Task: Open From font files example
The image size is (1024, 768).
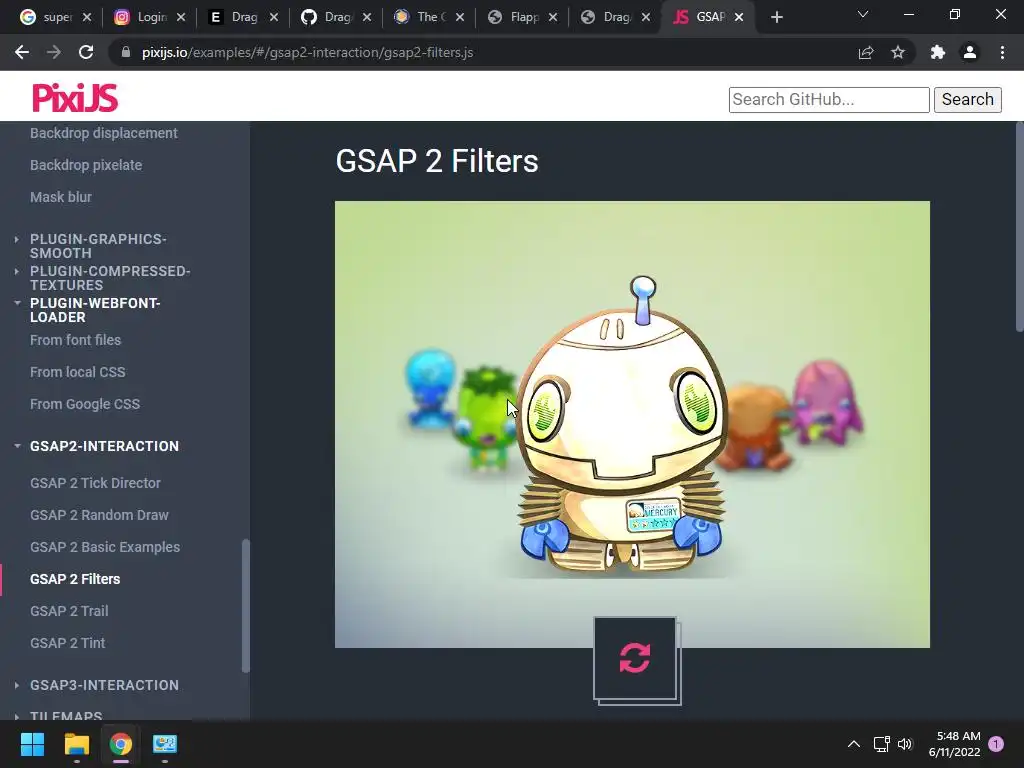Action: (75, 340)
